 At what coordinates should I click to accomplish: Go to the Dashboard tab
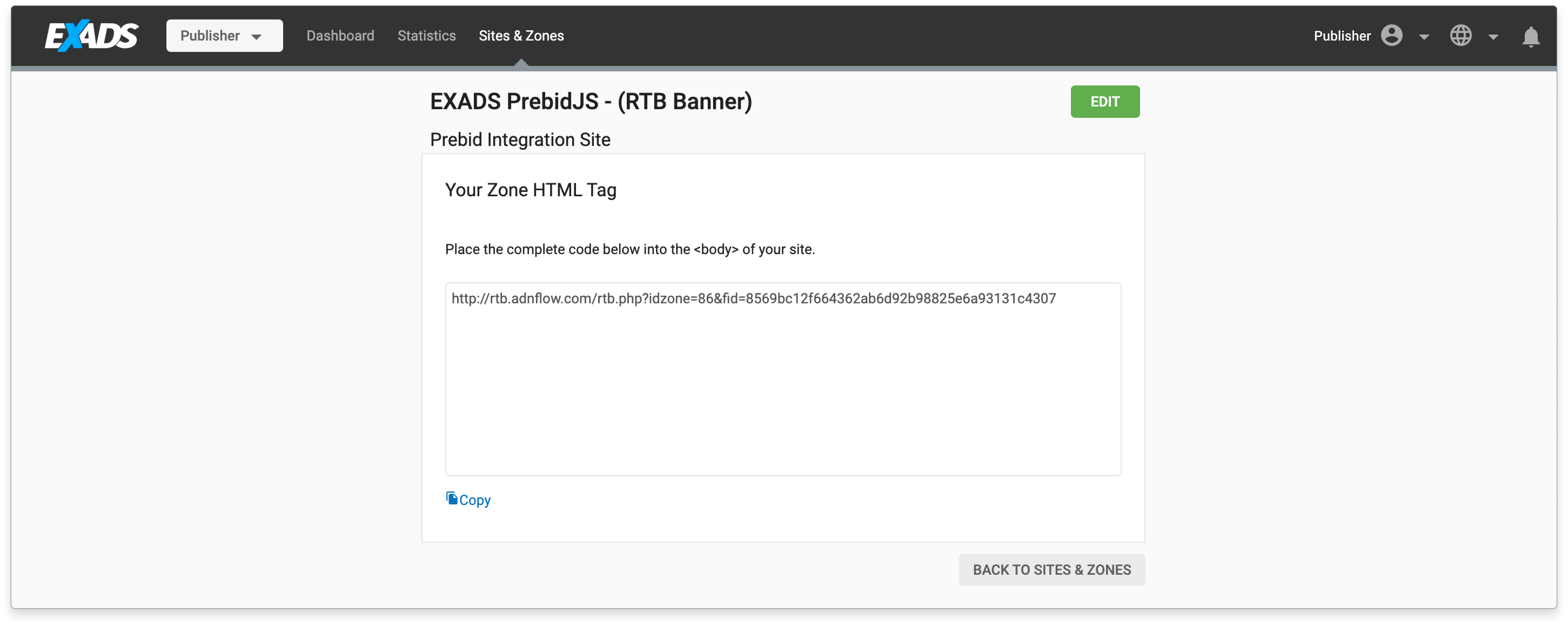(340, 35)
